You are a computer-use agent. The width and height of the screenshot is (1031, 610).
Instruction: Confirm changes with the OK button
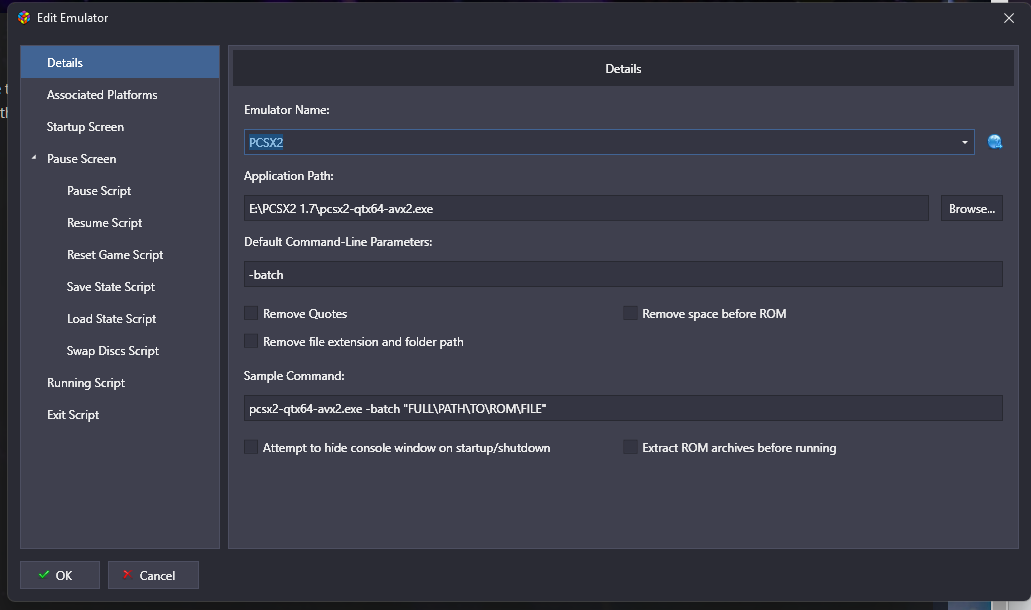tap(60, 575)
